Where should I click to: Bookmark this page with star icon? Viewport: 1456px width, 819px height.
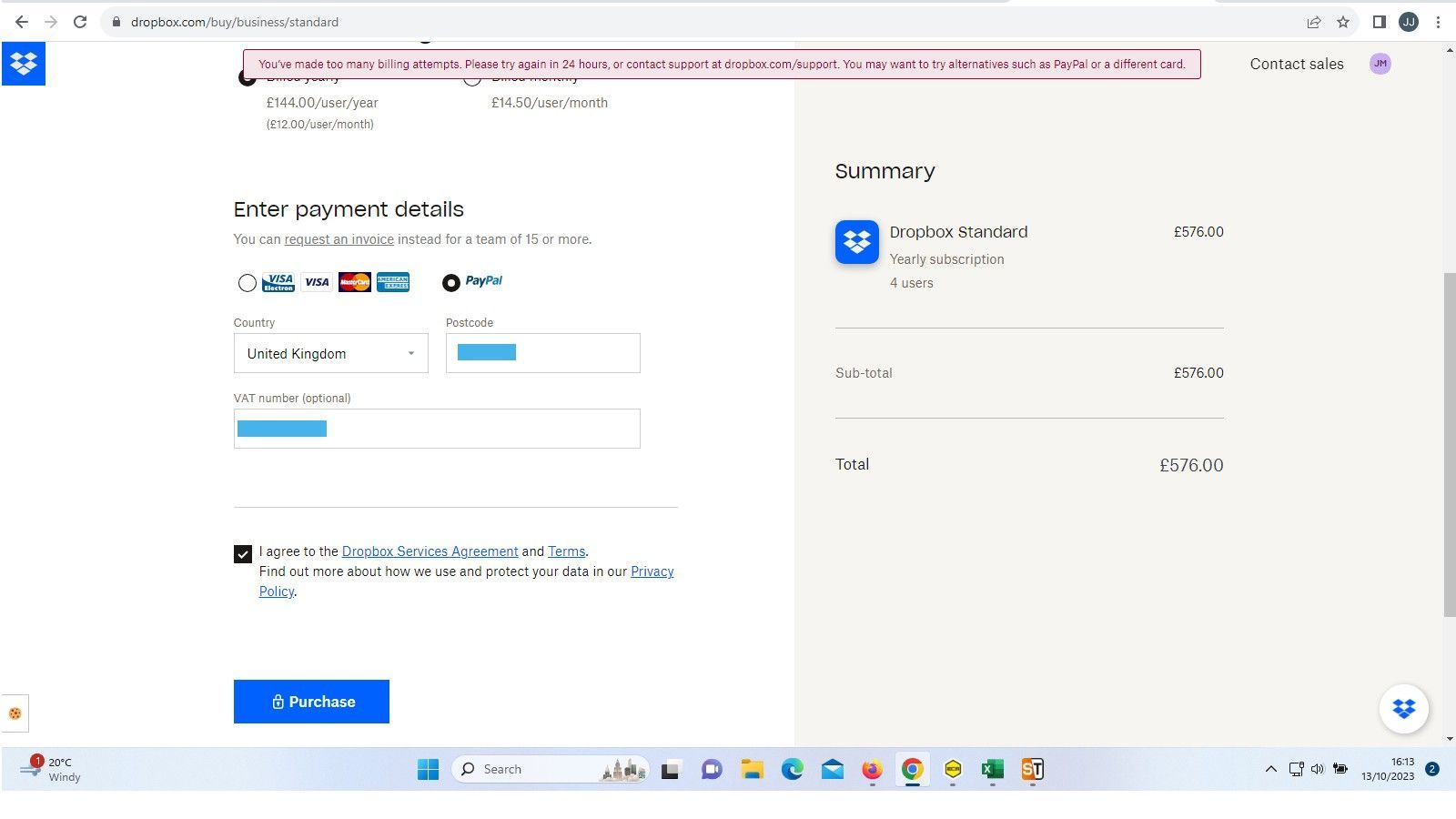[x=1343, y=22]
